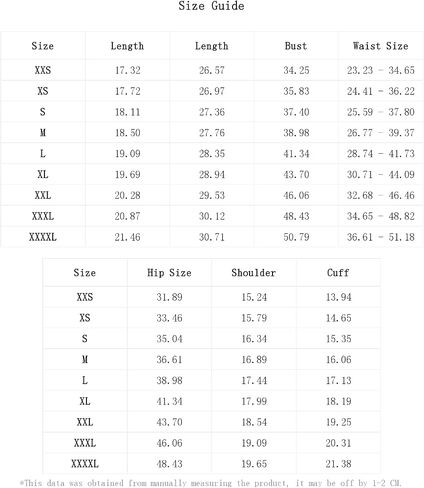Select cuff value 21.38 for XXXXL

click(338, 464)
